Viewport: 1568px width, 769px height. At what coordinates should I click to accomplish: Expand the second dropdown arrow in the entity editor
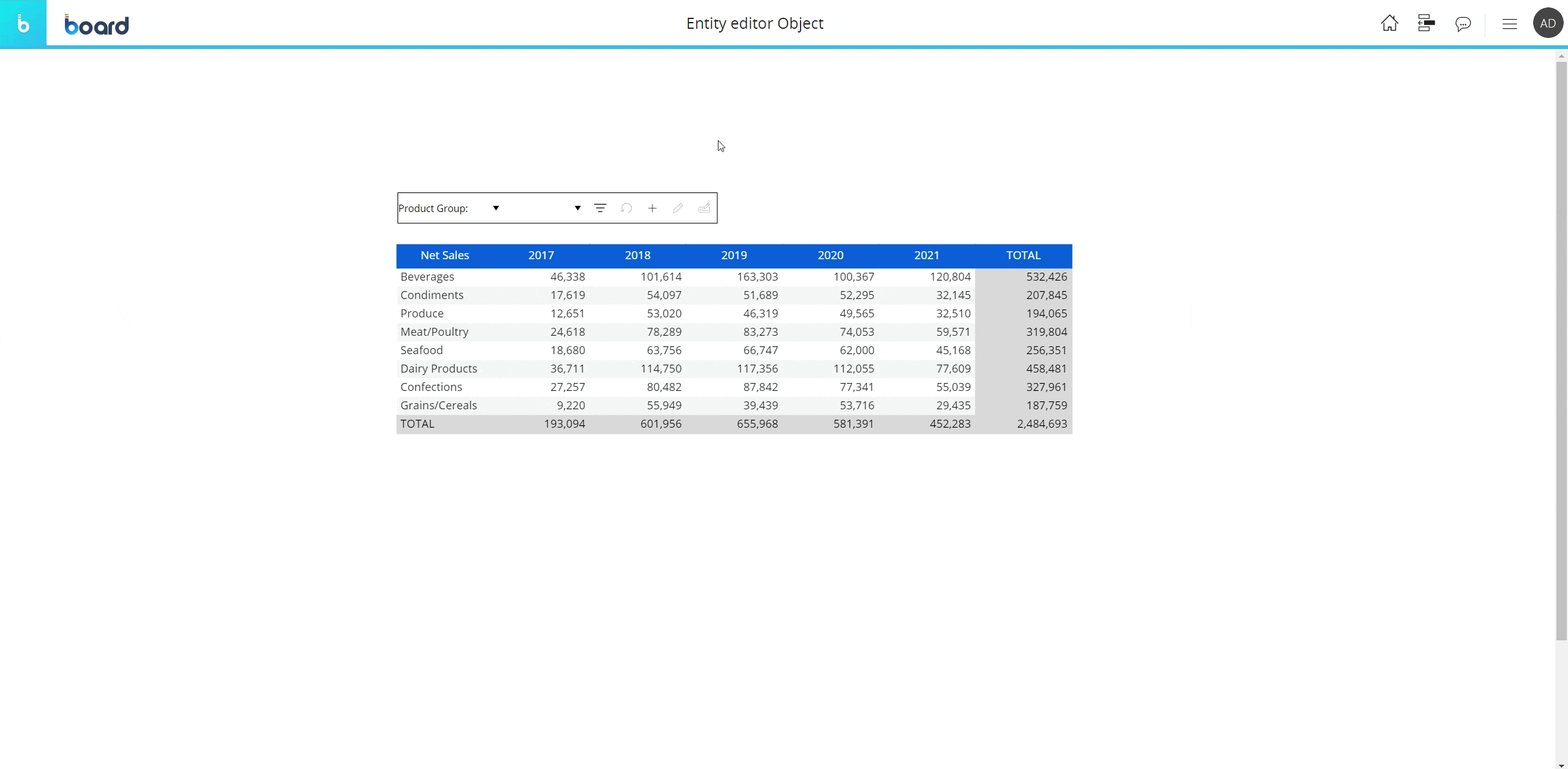(x=577, y=208)
